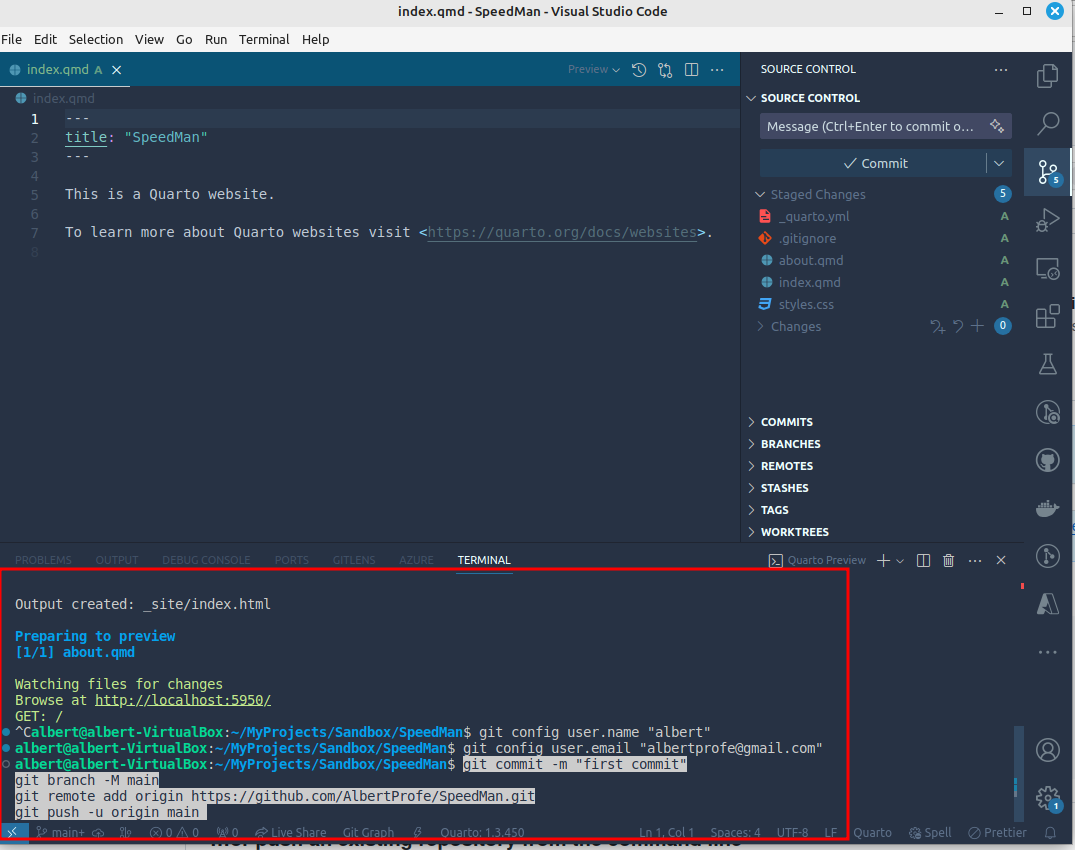
Task: Open the GitHub view icon
Action: pos(1047,460)
